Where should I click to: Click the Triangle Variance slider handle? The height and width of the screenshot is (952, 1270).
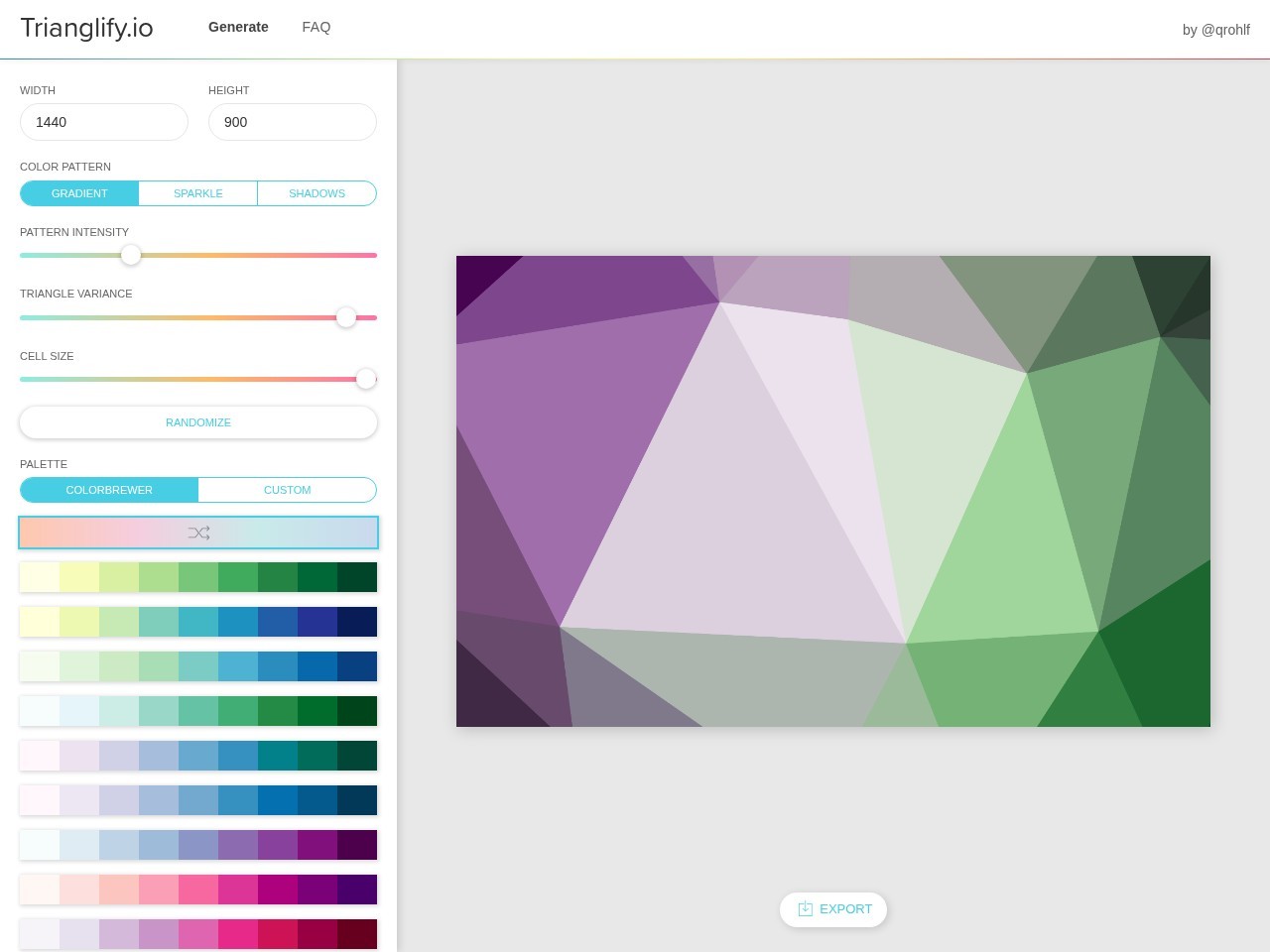tap(346, 317)
